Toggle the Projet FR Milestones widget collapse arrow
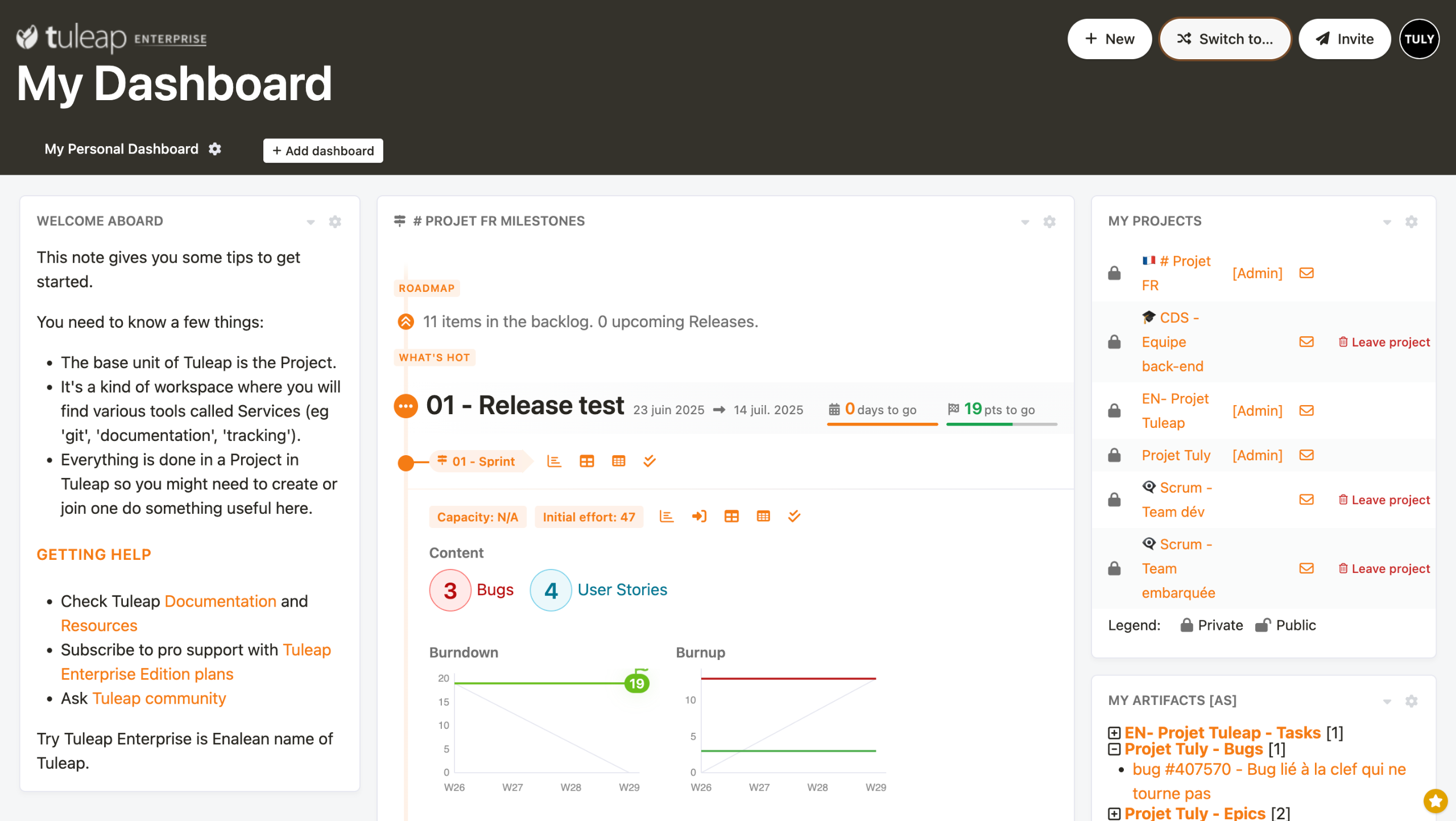1456x821 pixels. point(1025,222)
